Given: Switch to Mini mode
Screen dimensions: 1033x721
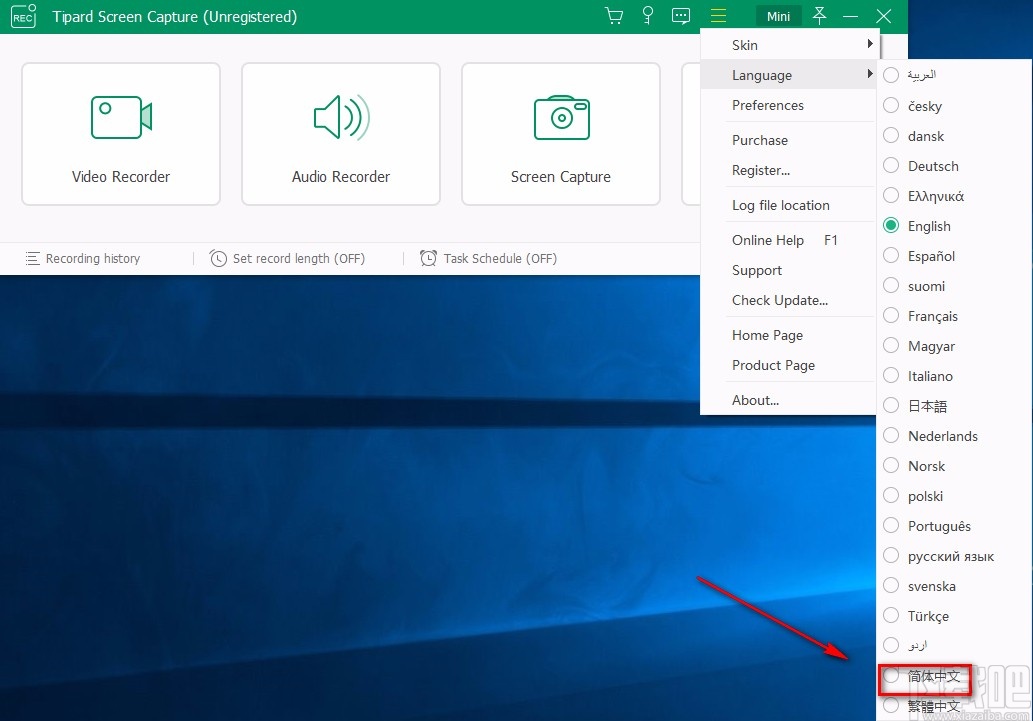Looking at the screenshot, I should [x=778, y=16].
